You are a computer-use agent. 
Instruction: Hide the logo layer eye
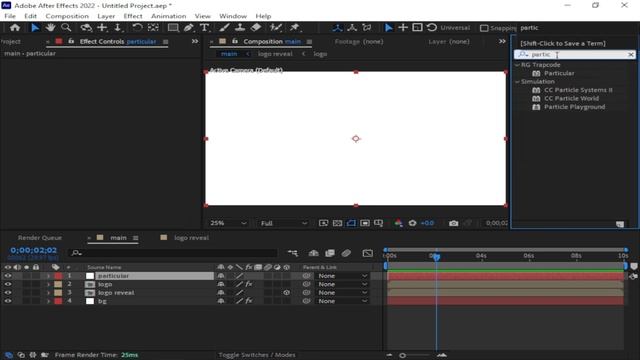[8, 284]
